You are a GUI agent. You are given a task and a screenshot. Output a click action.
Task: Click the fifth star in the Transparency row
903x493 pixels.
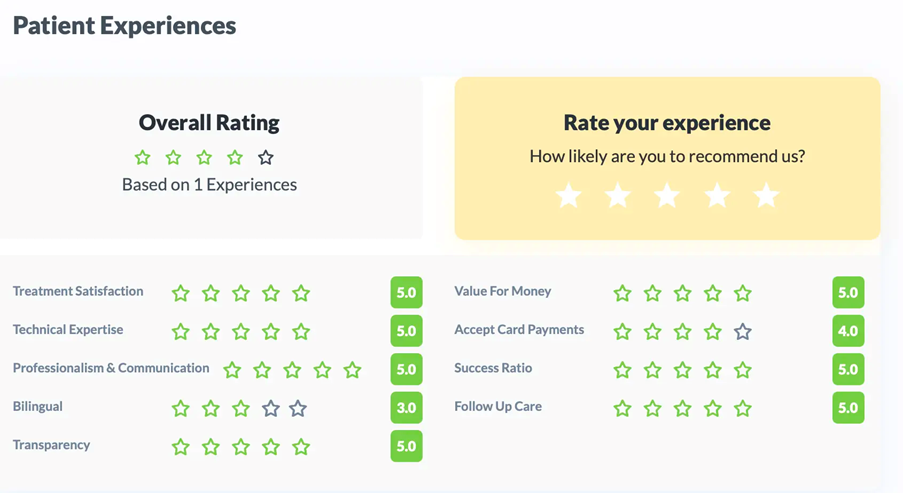point(301,447)
